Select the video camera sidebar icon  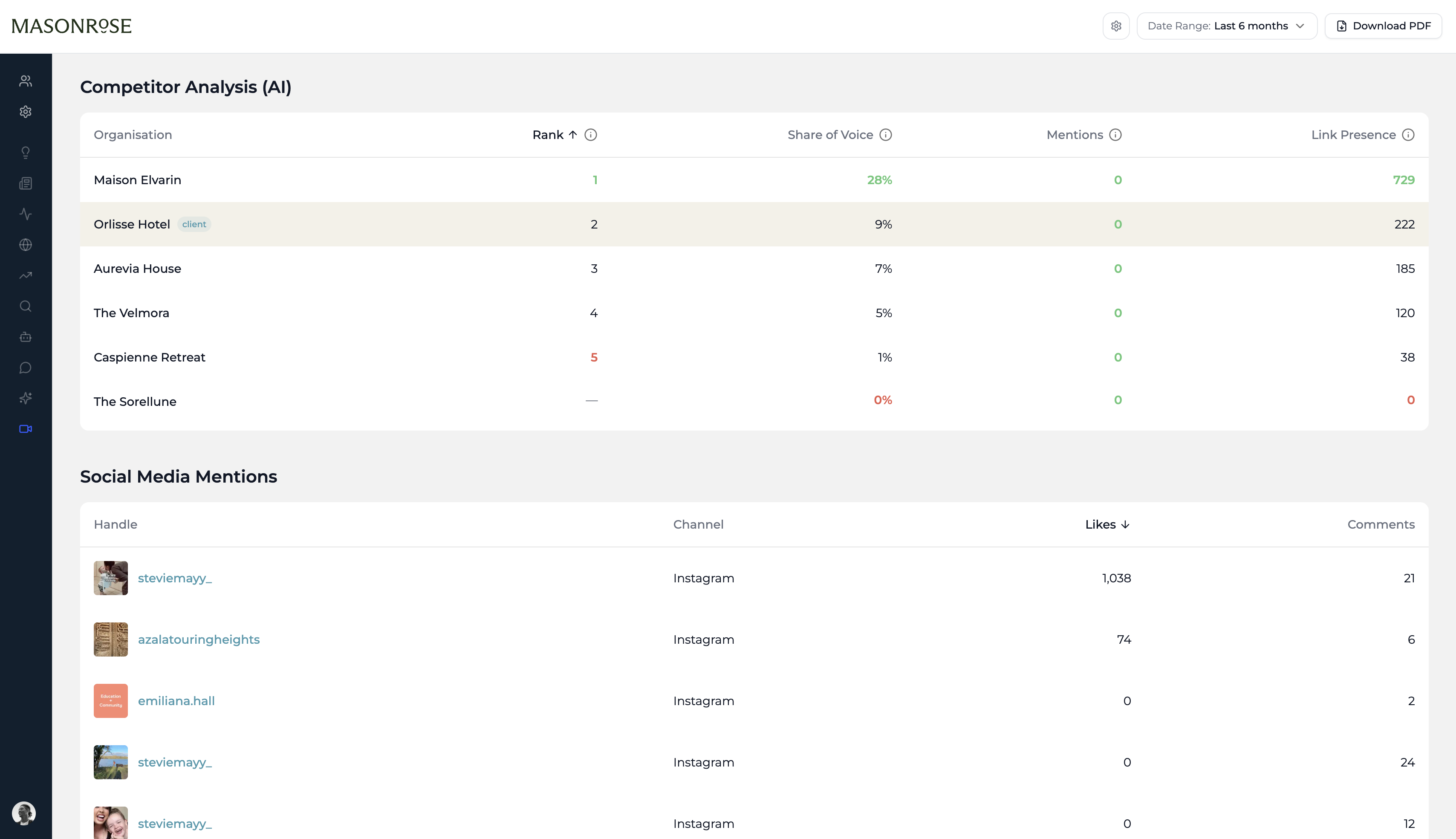[25, 429]
